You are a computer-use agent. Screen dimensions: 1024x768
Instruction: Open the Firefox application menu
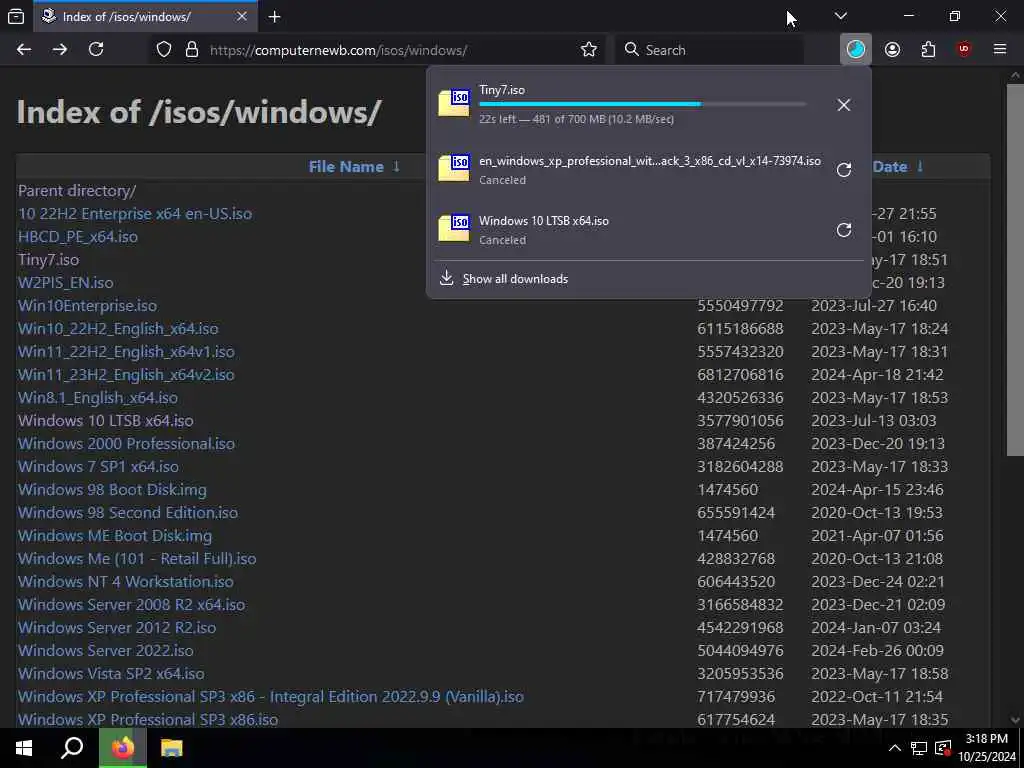1000,50
